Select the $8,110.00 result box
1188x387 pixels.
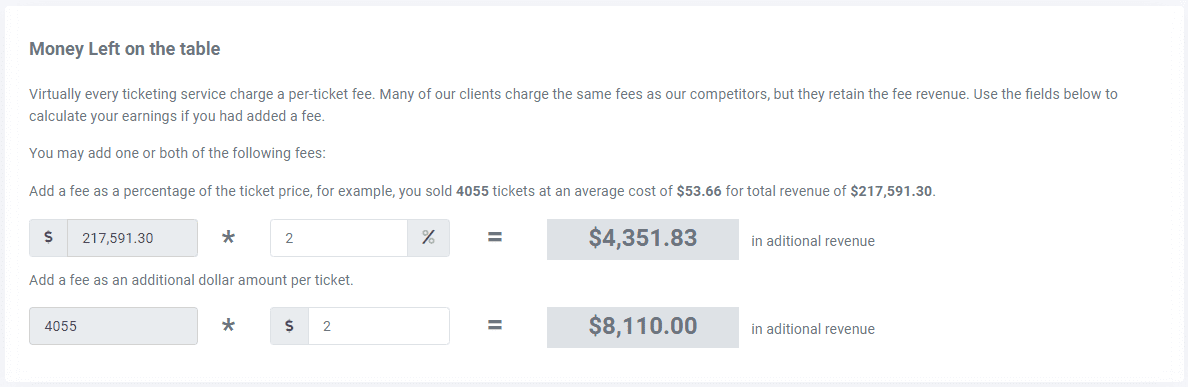click(642, 326)
